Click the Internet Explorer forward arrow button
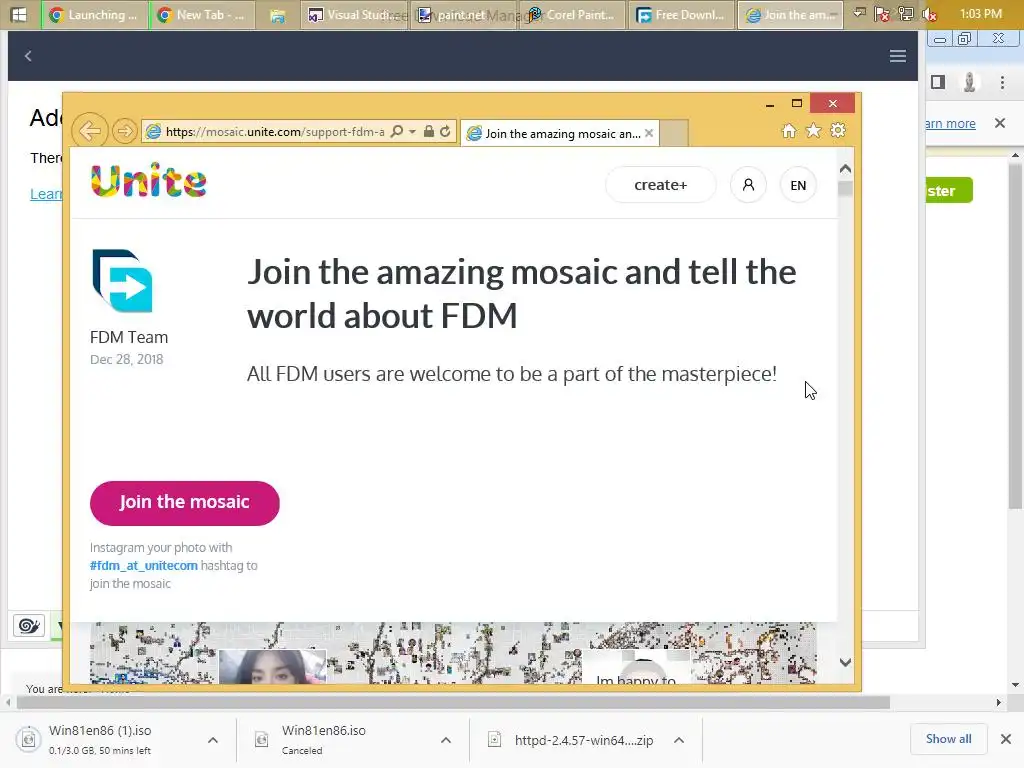 tap(124, 131)
